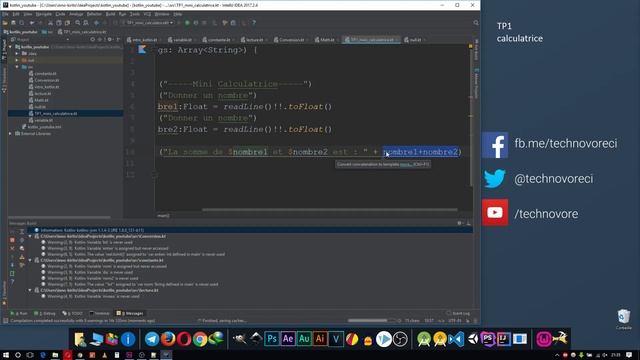The width and height of the screenshot is (640, 360).
Task: Open Telegram from the dock
Action: click(152, 339)
